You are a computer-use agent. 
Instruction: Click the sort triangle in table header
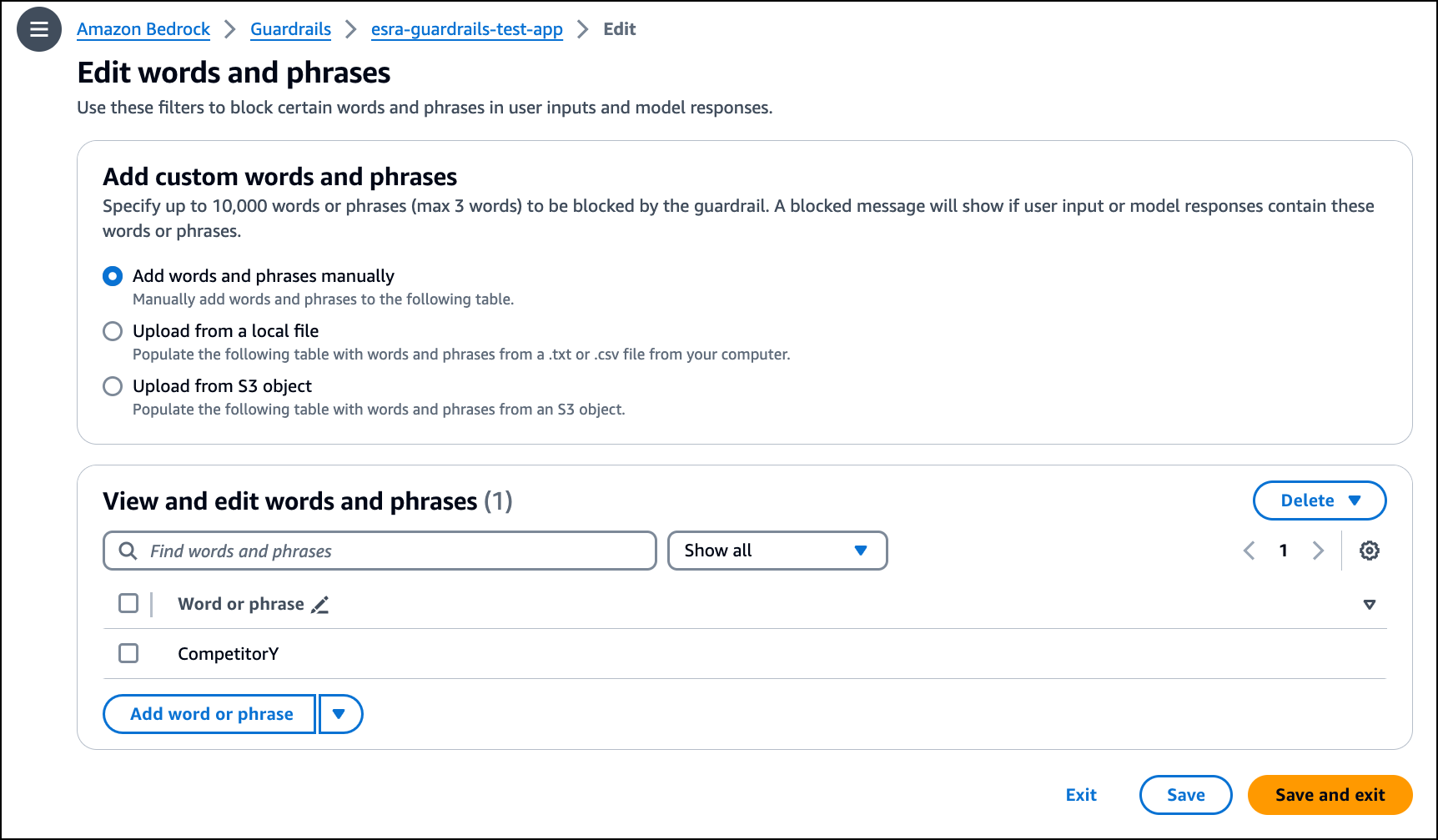tap(1369, 605)
